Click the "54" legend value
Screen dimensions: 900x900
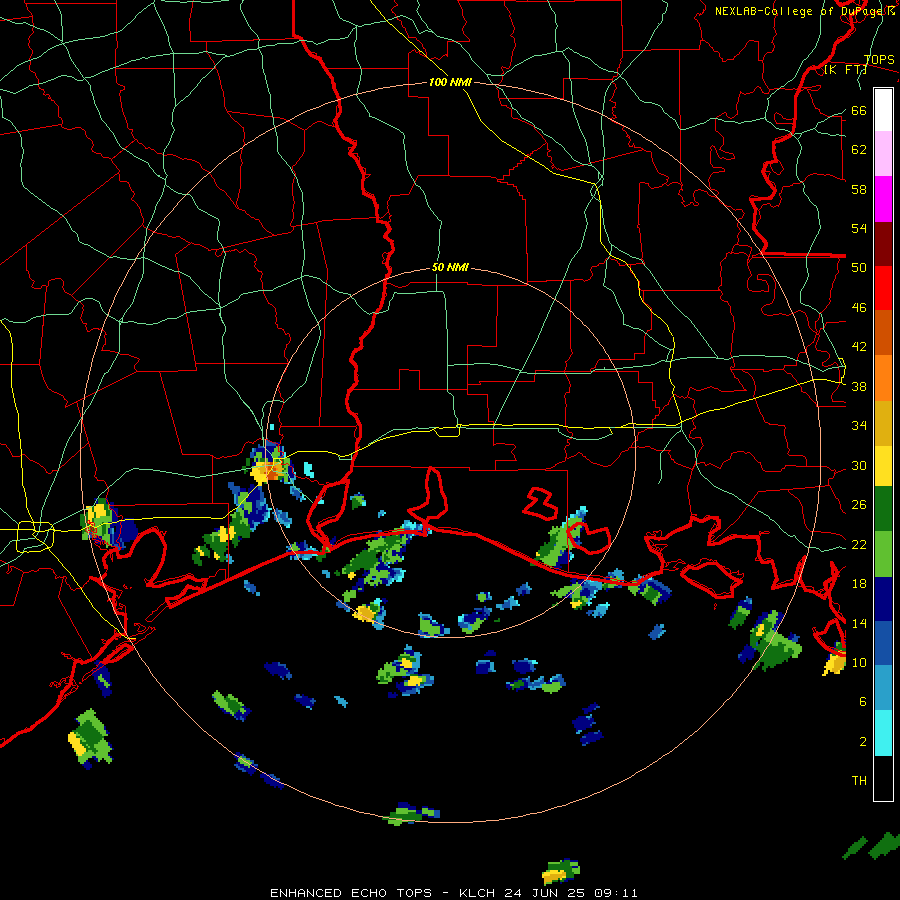859,228
